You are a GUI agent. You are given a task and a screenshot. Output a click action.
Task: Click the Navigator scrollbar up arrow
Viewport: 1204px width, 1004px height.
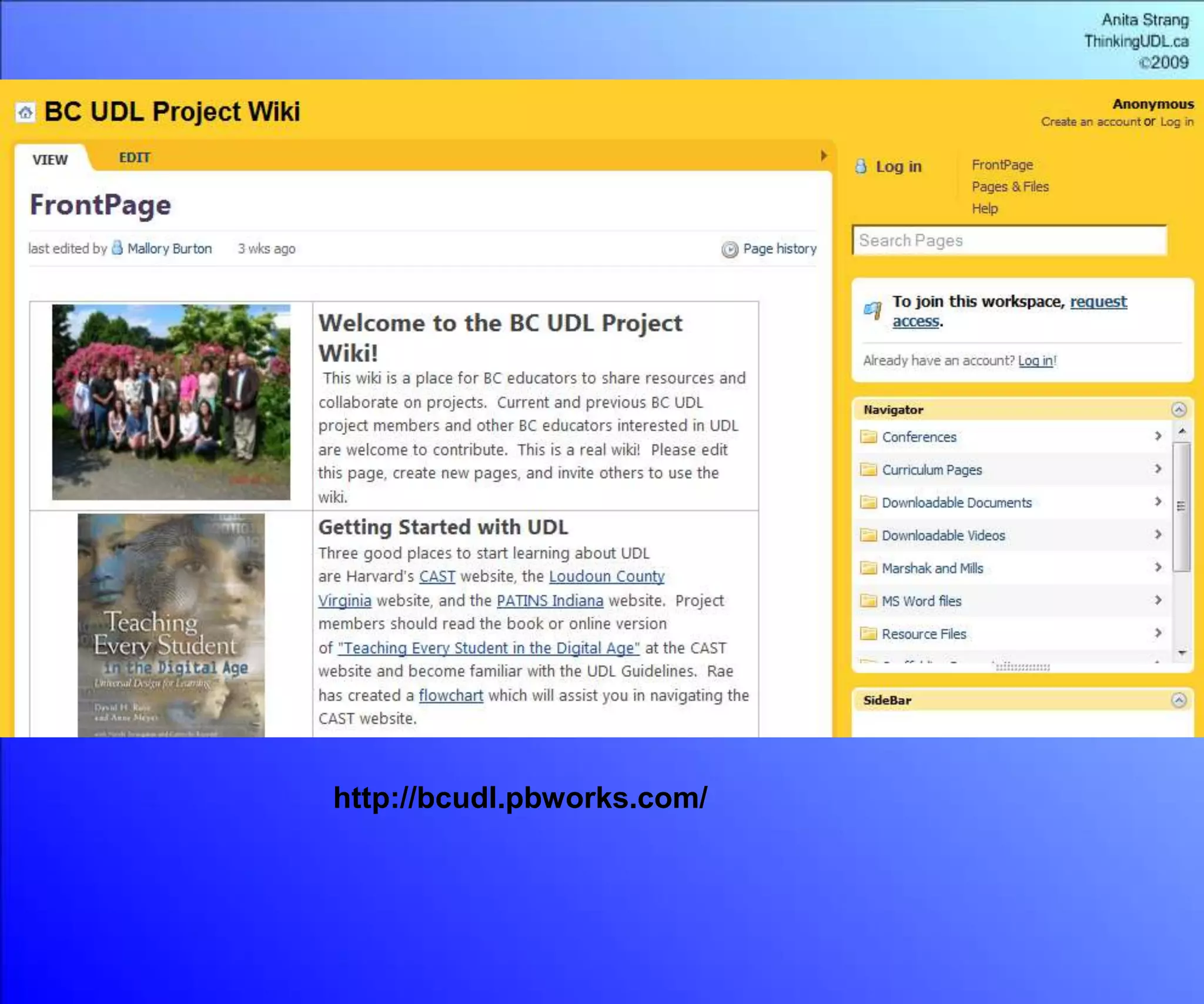1182,432
